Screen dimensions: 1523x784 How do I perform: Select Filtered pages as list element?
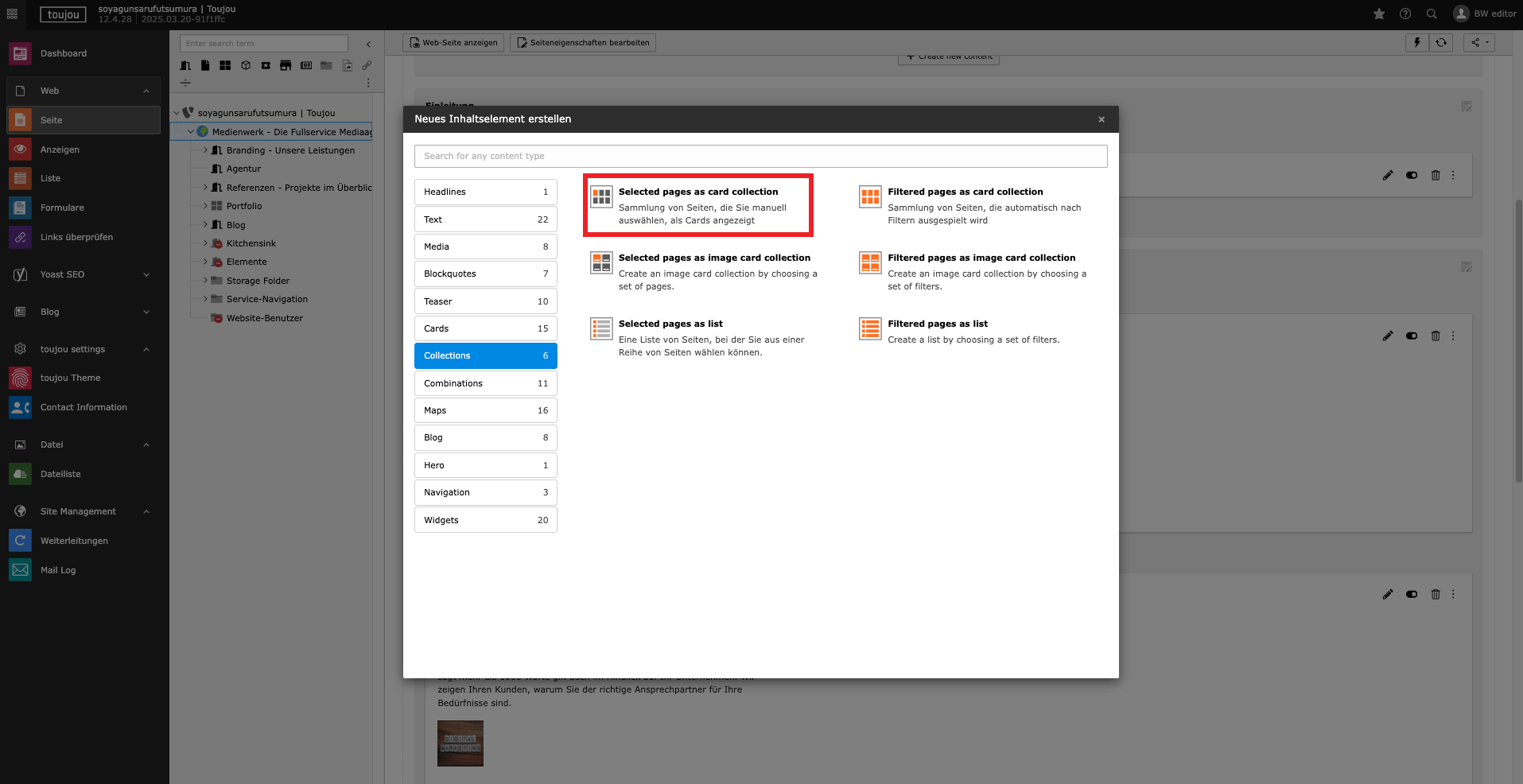(x=937, y=324)
